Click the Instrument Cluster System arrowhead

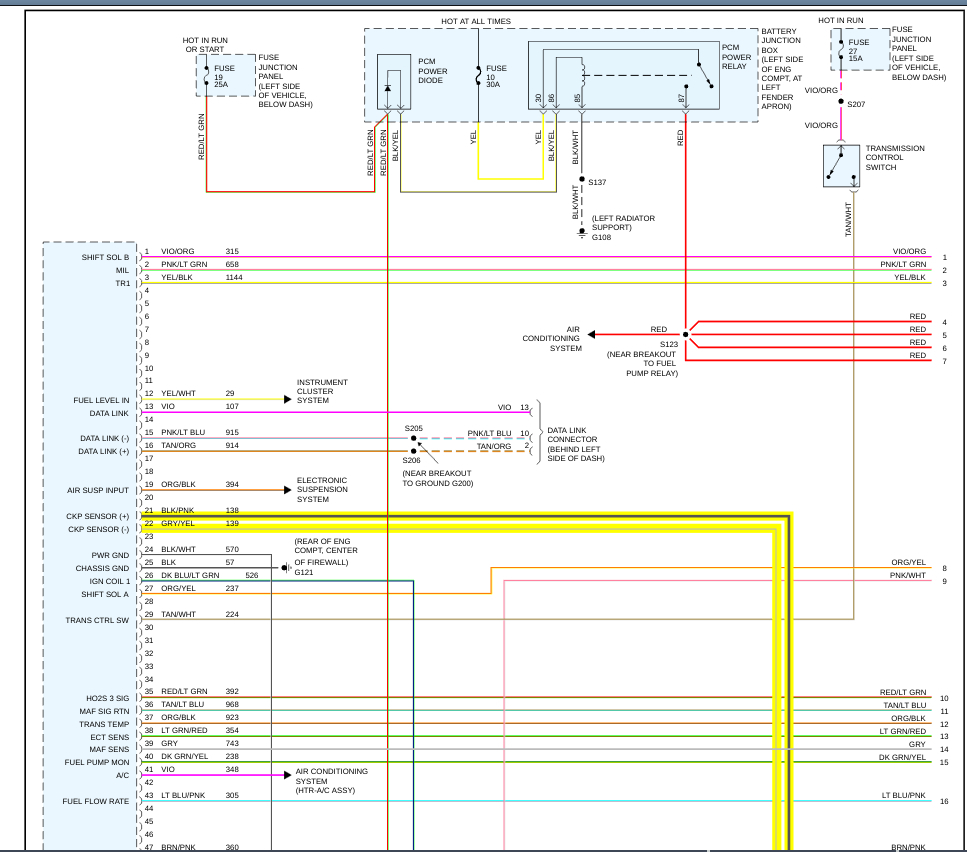(x=288, y=399)
